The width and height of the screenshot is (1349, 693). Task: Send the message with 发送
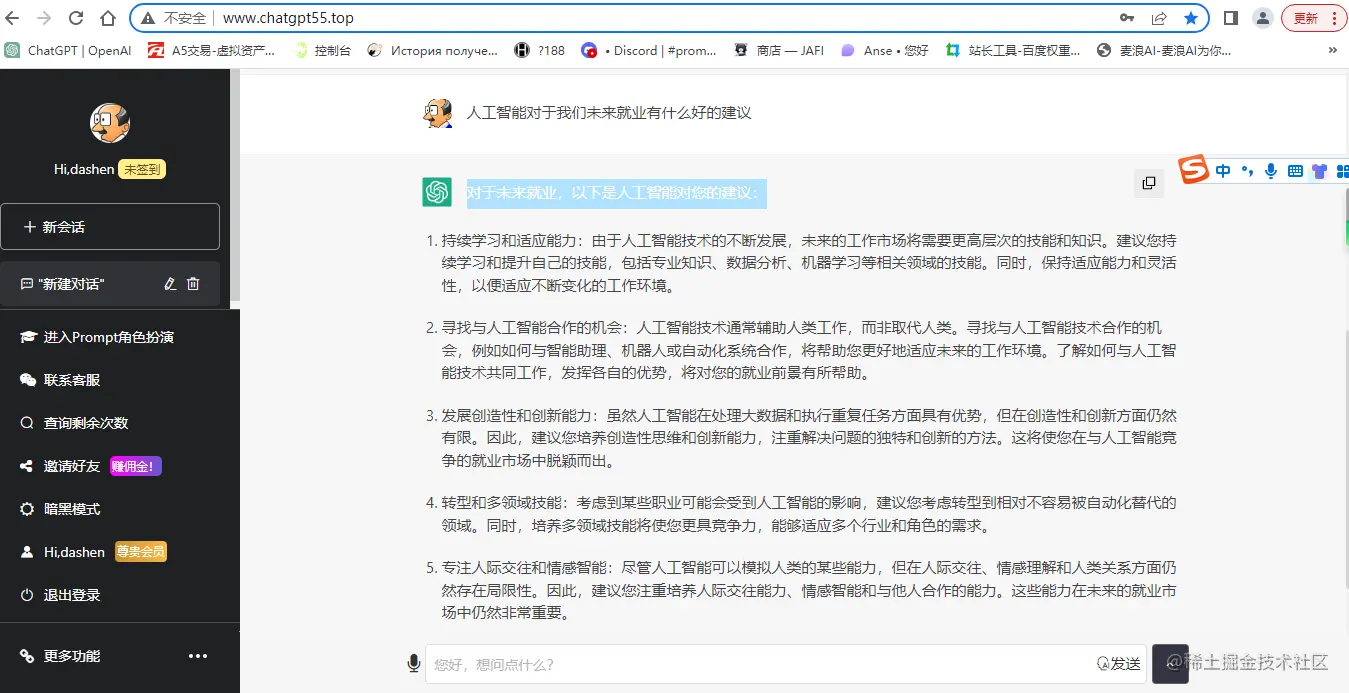coord(1119,664)
